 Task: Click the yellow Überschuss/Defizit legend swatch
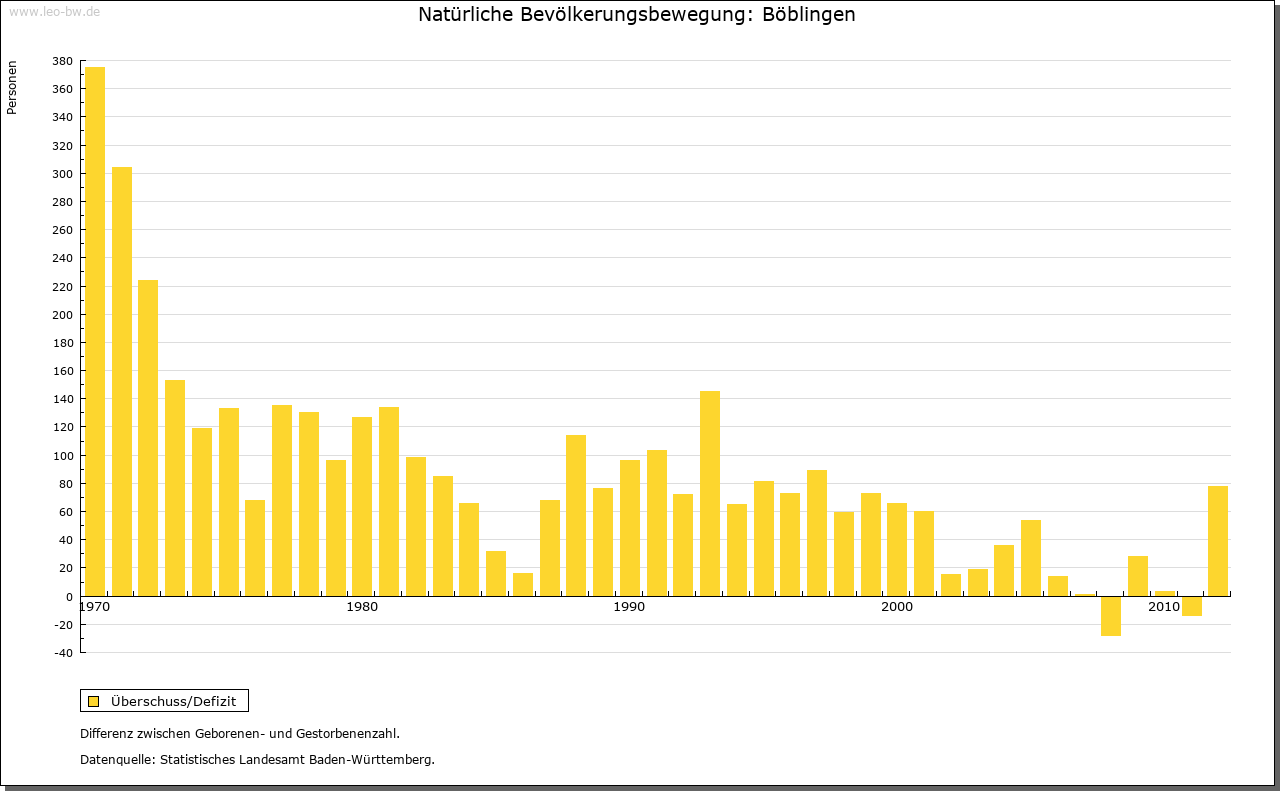93,701
